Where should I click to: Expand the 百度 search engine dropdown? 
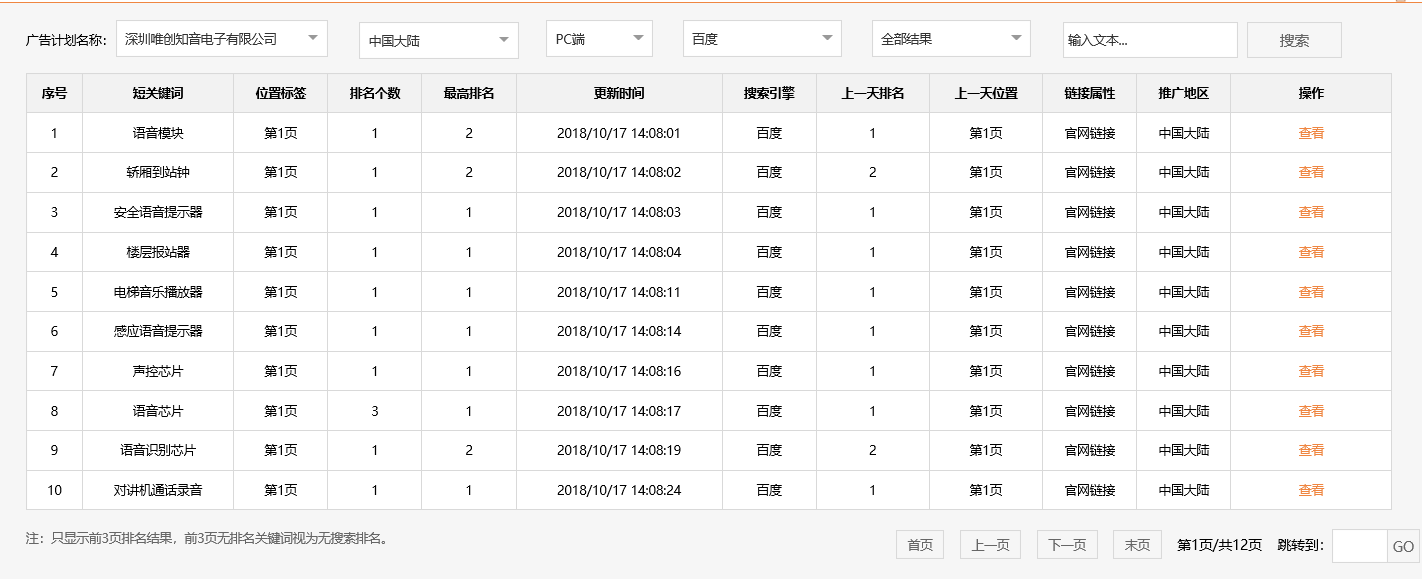[x=762, y=39]
